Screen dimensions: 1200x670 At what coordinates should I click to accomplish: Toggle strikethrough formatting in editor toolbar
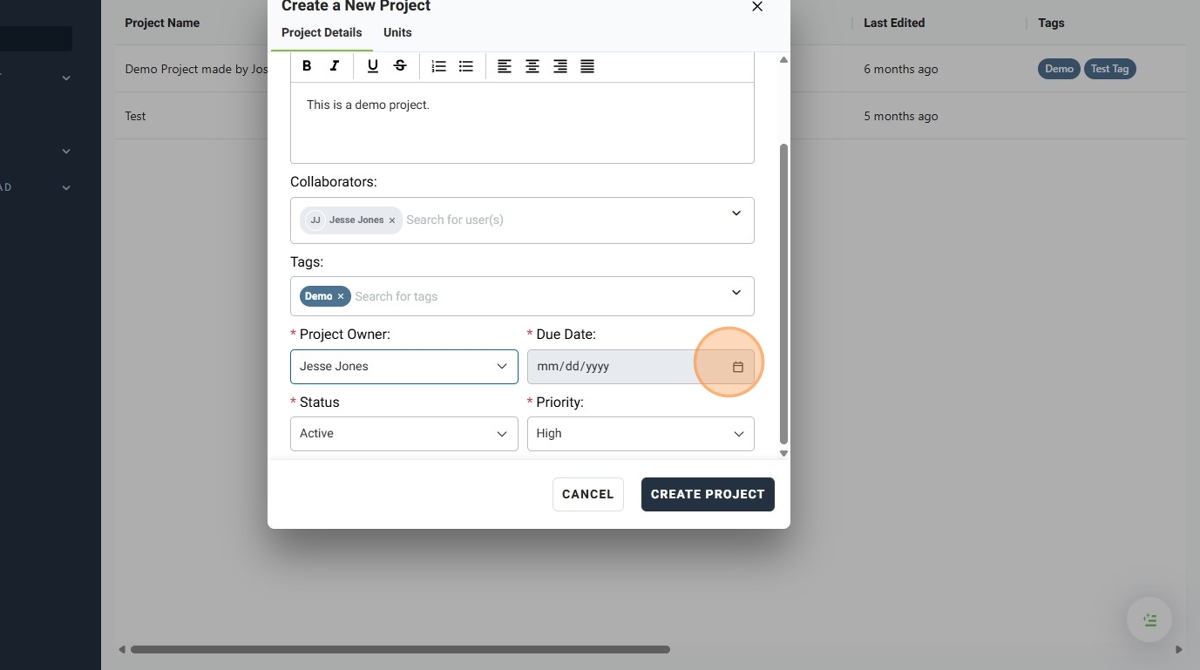click(400, 66)
